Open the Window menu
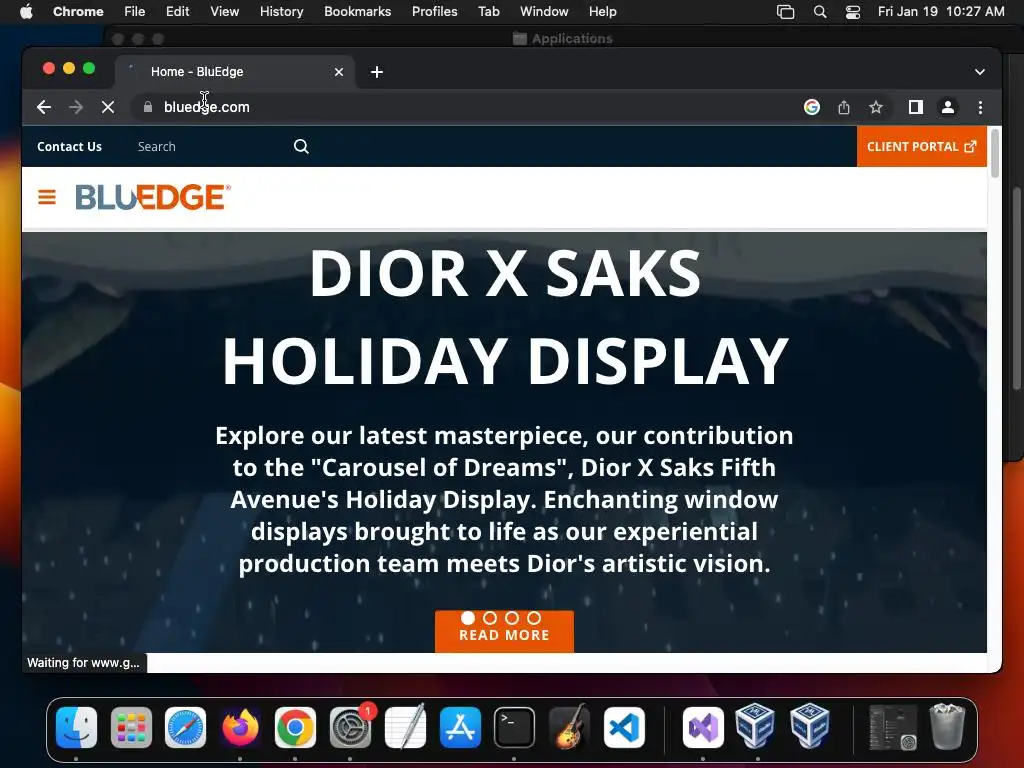1024x768 pixels. click(544, 11)
